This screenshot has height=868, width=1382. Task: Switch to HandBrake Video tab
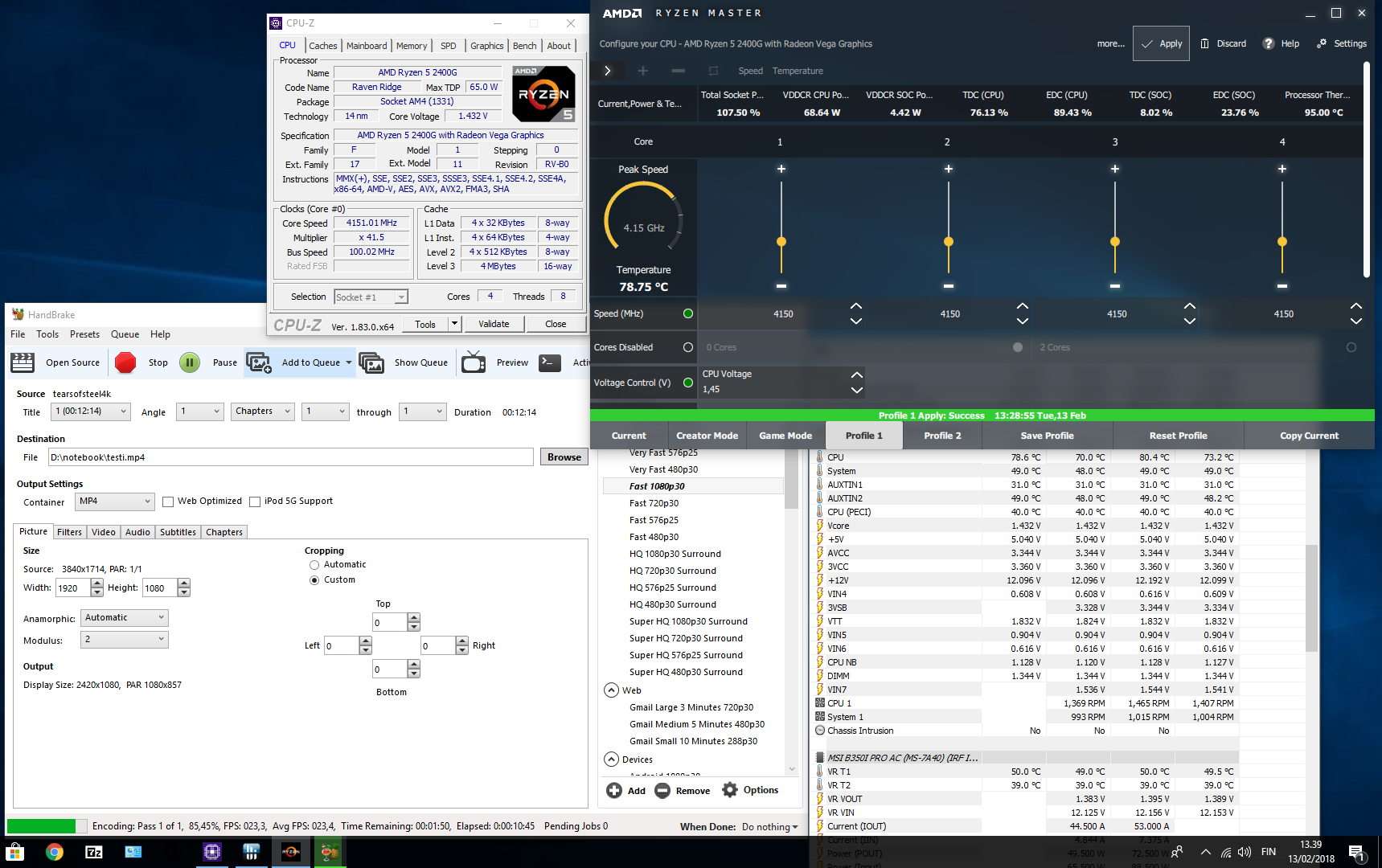click(103, 532)
